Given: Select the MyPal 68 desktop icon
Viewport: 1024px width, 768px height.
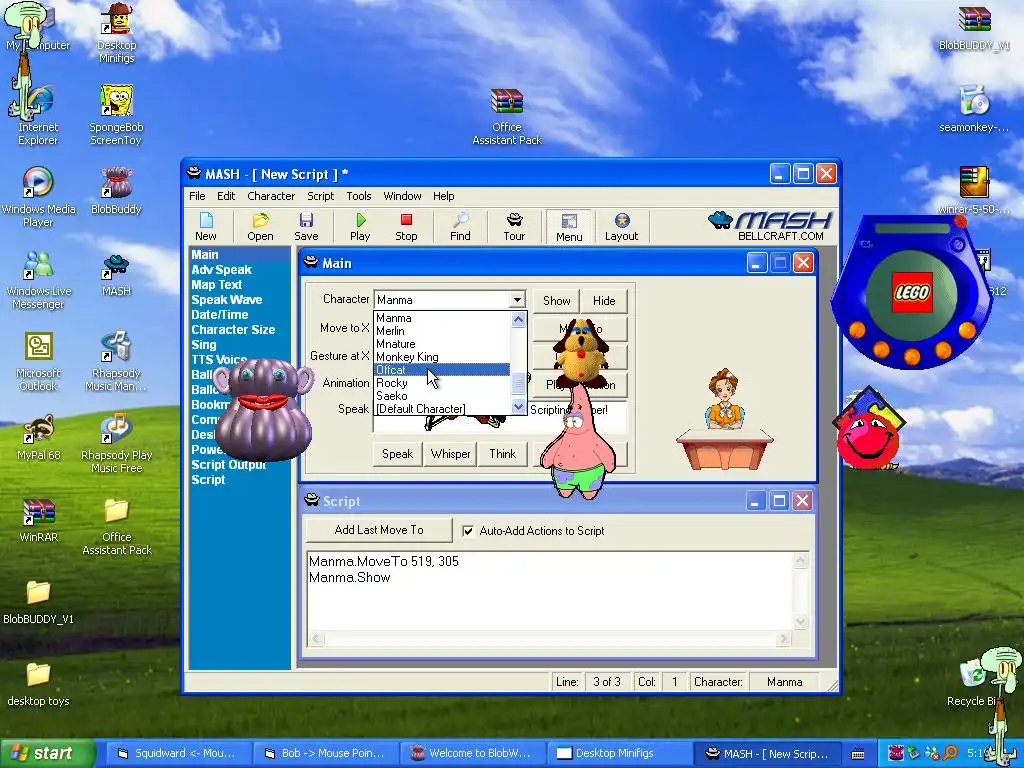Looking at the screenshot, I should pyautogui.click(x=39, y=437).
